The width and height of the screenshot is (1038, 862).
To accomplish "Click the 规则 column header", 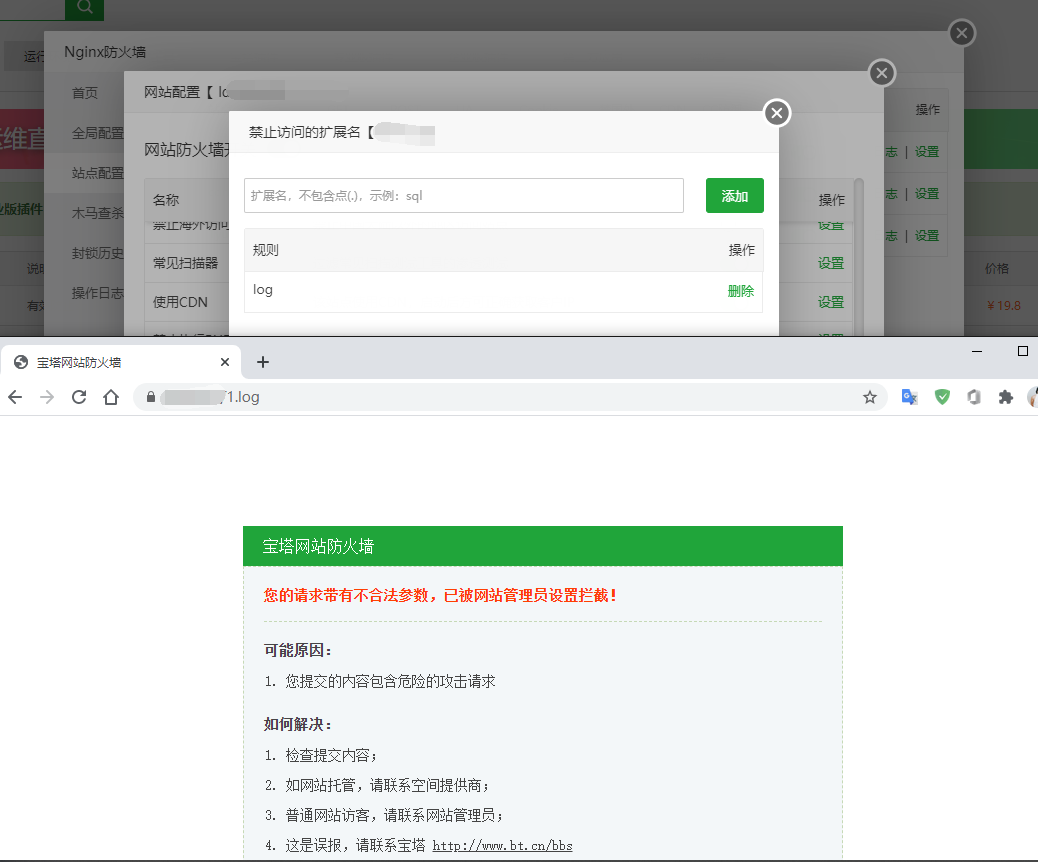I will (265, 250).
